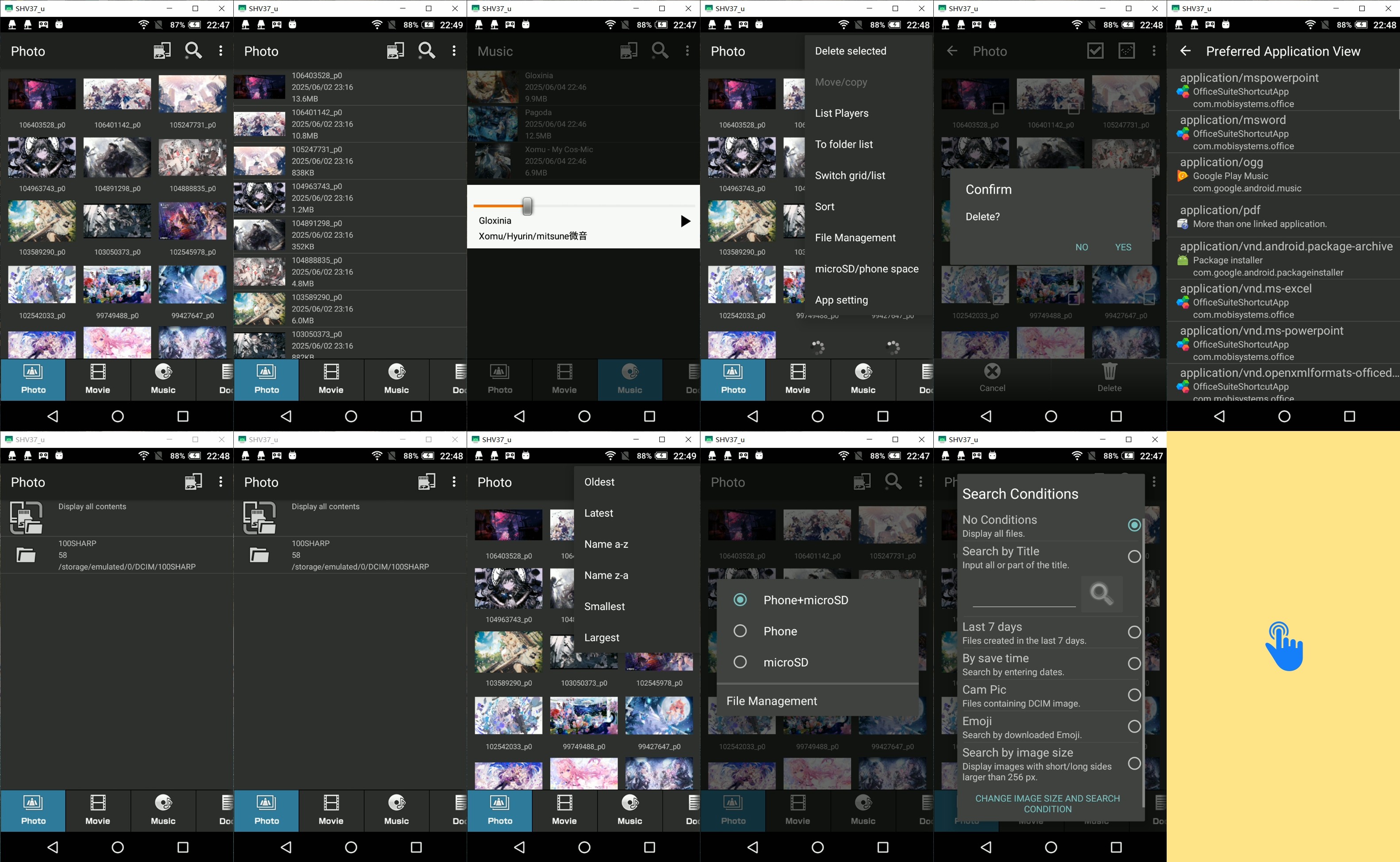This screenshot has width=1400, height=862.
Task: Choose Smallest in the sort menu
Action: 637,606
